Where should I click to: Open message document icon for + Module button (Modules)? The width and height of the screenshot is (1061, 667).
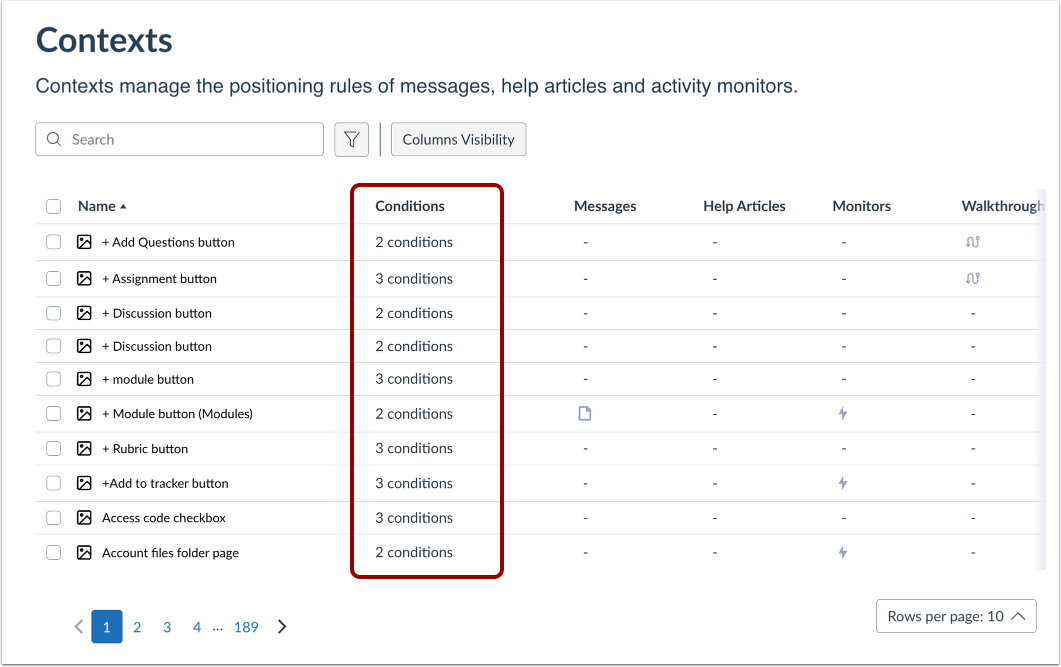(x=585, y=413)
